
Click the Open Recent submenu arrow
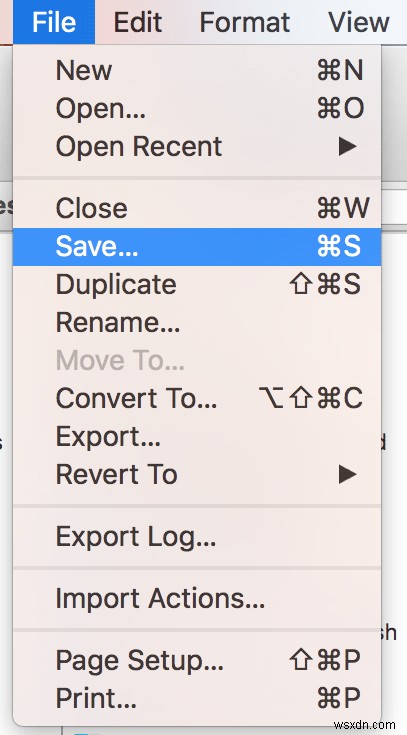(347, 147)
